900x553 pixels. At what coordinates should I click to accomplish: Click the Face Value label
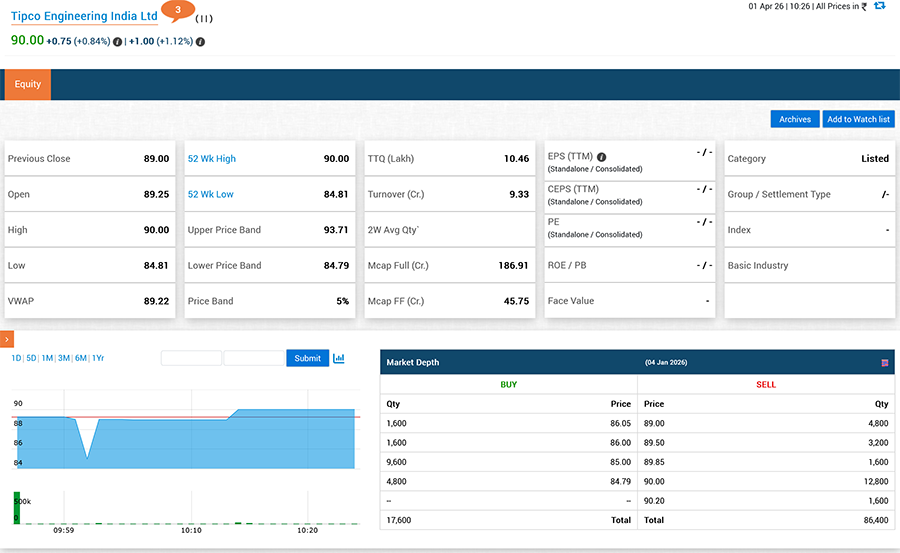[x=571, y=301]
